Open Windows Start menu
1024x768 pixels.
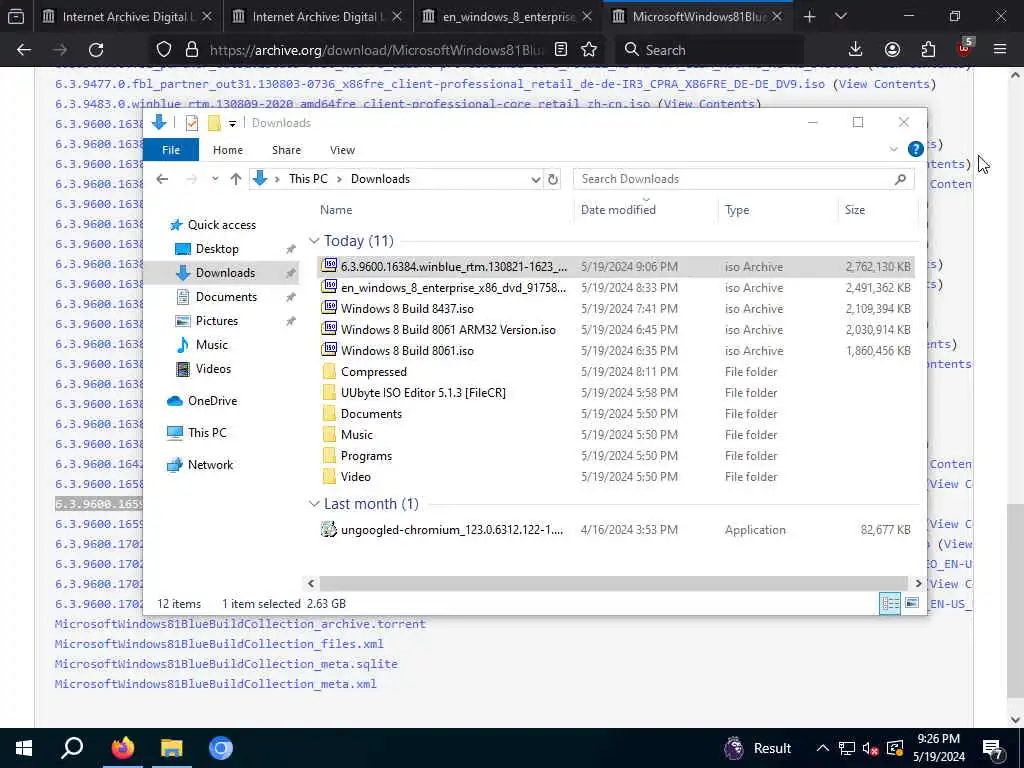point(24,748)
